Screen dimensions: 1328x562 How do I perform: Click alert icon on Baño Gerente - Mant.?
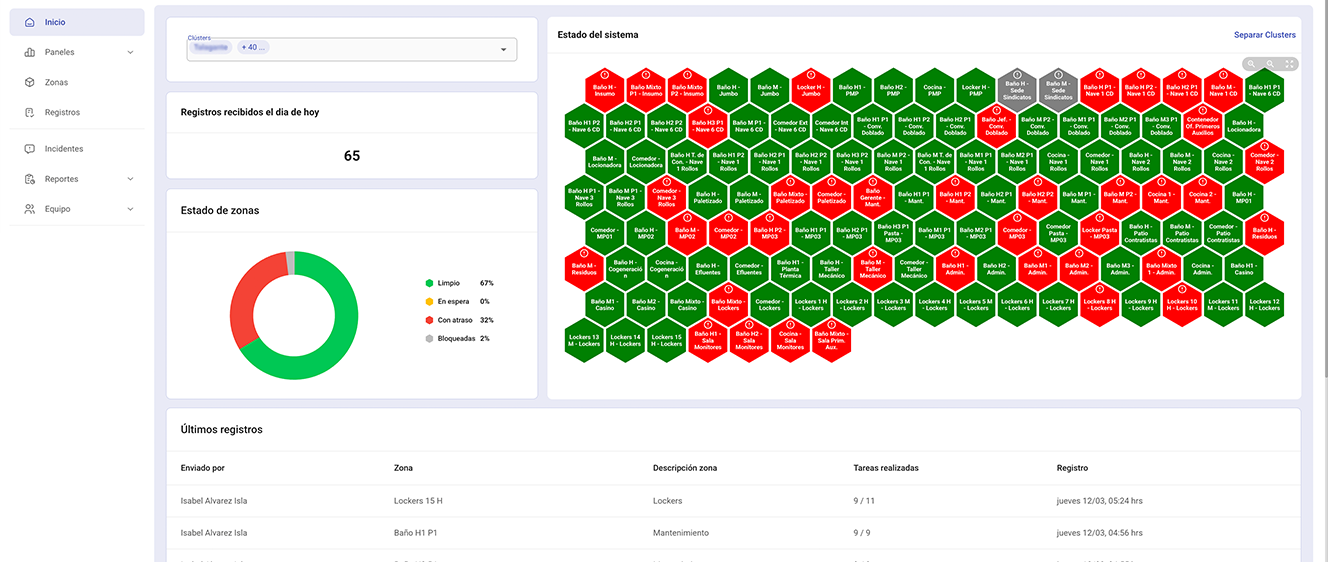coord(873,180)
